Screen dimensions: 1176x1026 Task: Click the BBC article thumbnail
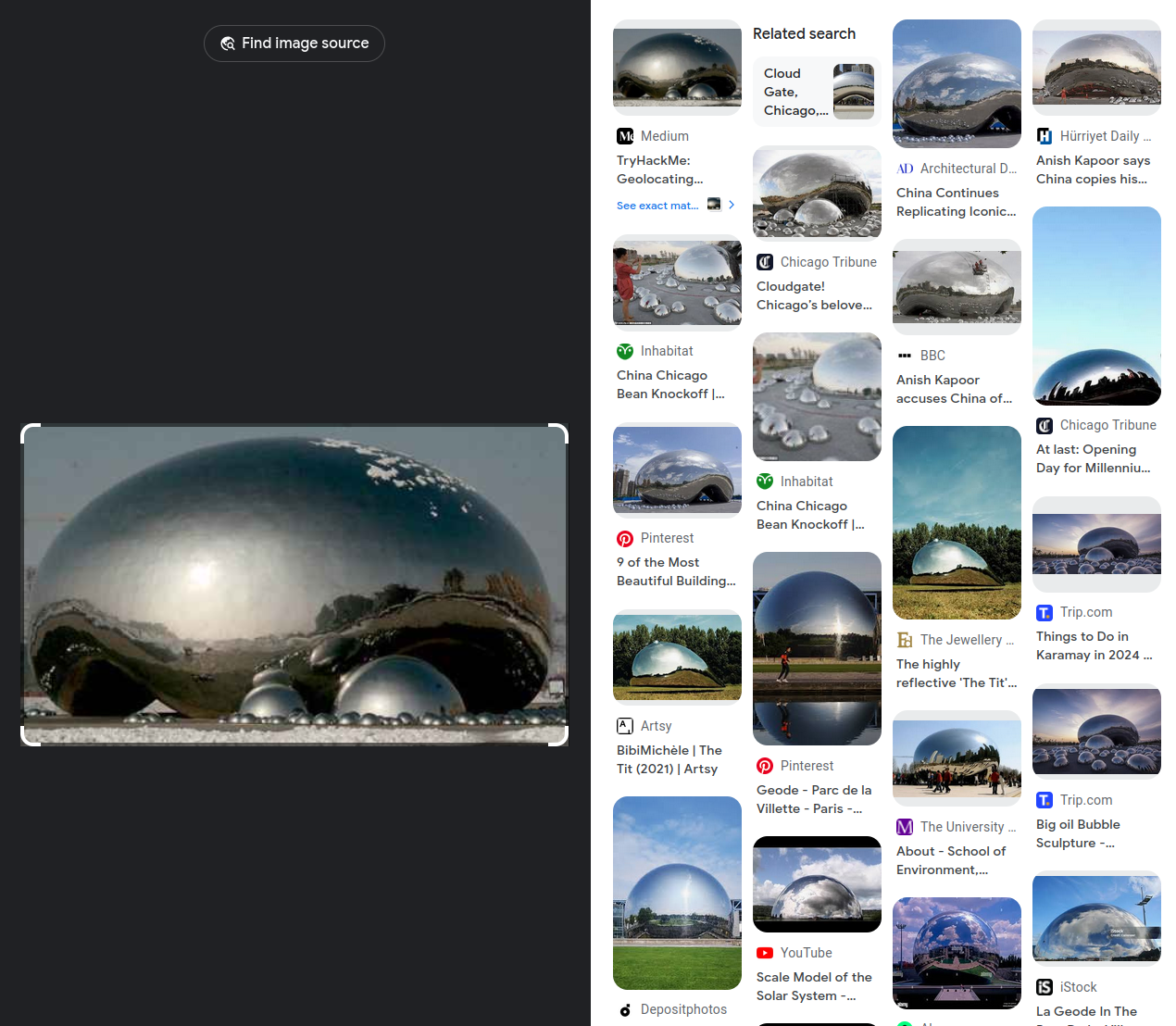[x=957, y=287]
